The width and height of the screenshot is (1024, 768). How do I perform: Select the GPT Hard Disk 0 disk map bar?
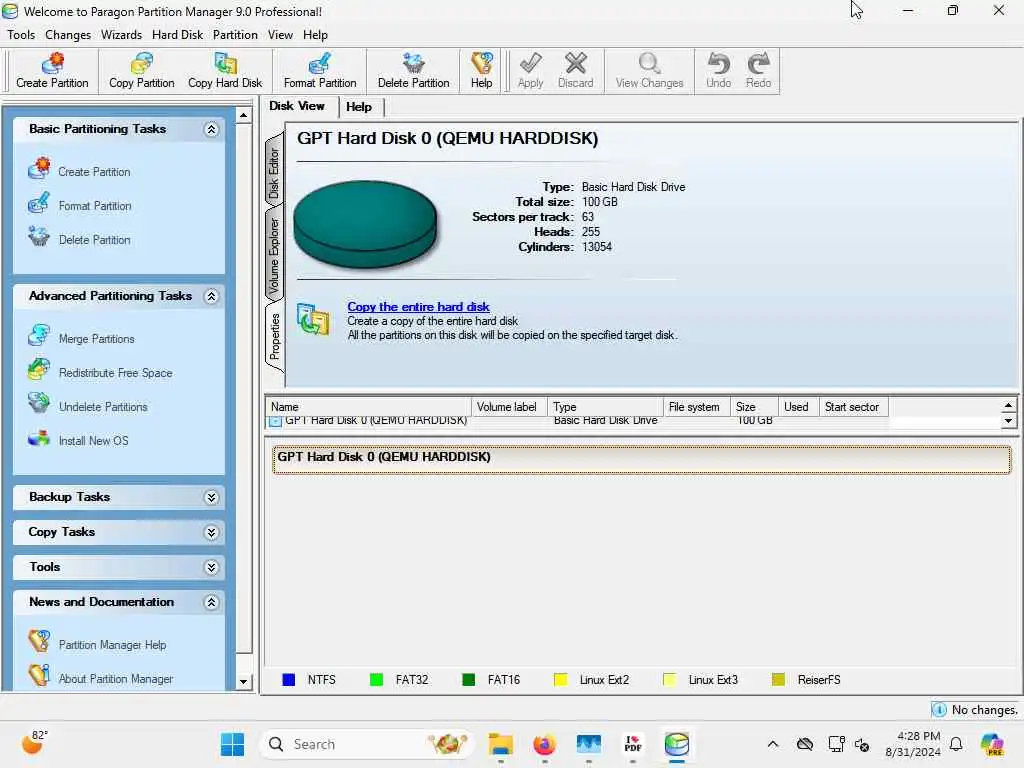641,459
